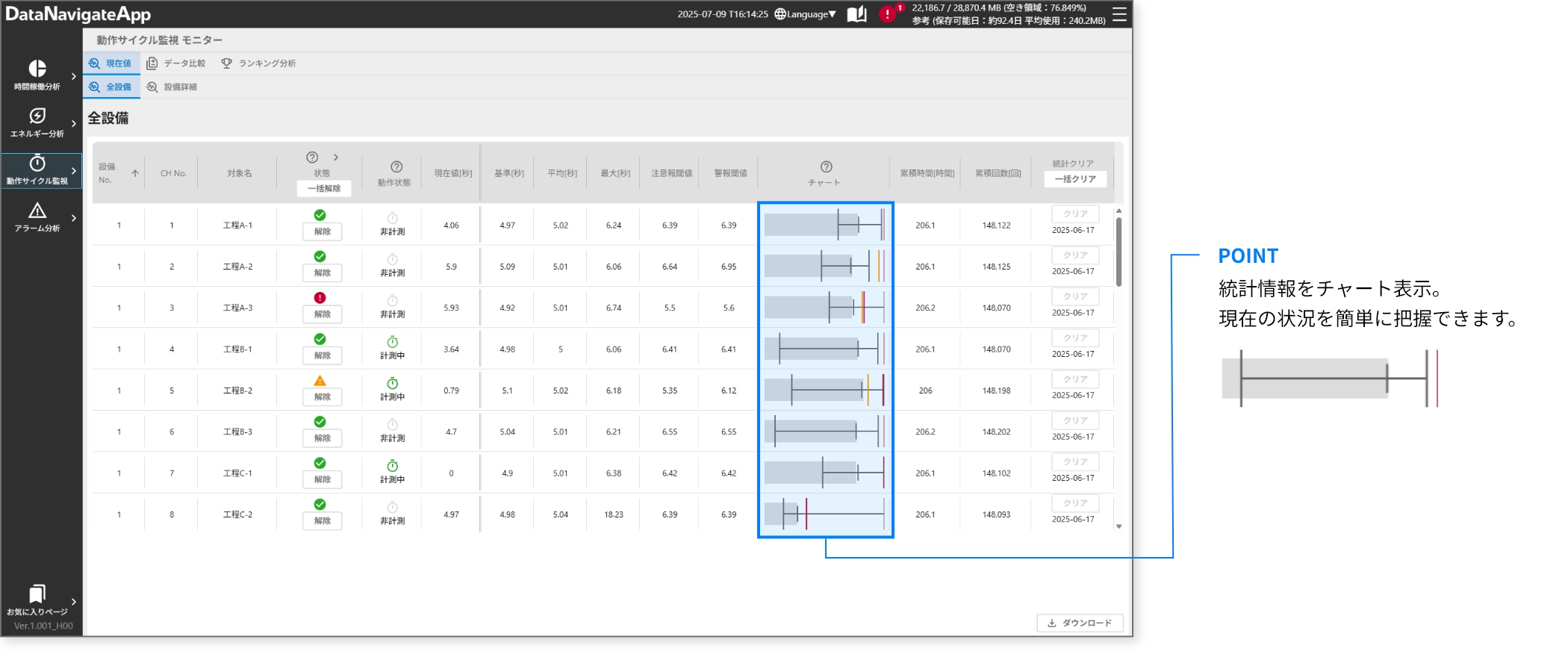
Task: Expand the 動作サイクル監視 sidebar submenu arrow
Action: pyautogui.click(x=73, y=171)
